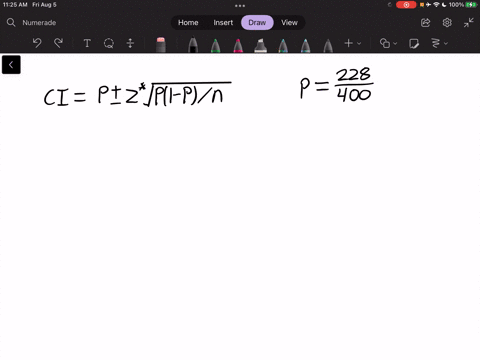Screen dimensions: 480x360
Task: Choose the Lasso select tool
Action: pyautogui.click(x=109, y=43)
